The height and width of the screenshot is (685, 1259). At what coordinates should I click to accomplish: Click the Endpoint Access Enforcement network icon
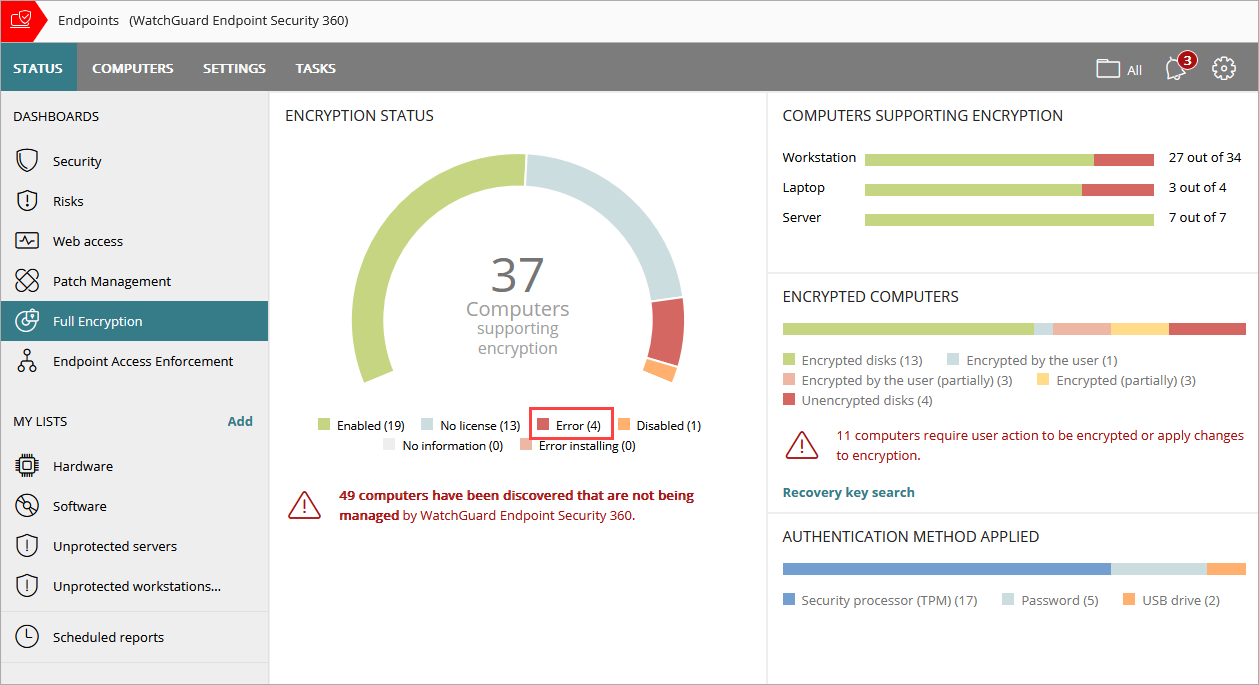click(x=27, y=361)
